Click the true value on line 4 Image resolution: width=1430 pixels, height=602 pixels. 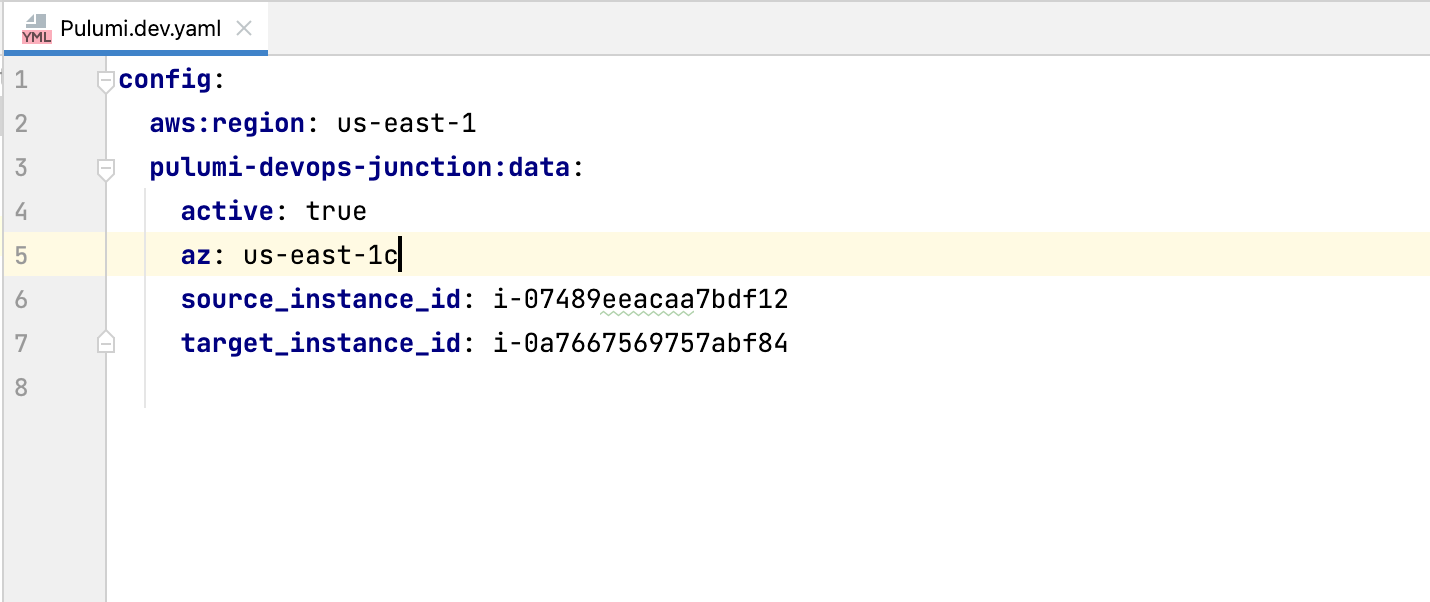pyautogui.click(x=336, y=212)
